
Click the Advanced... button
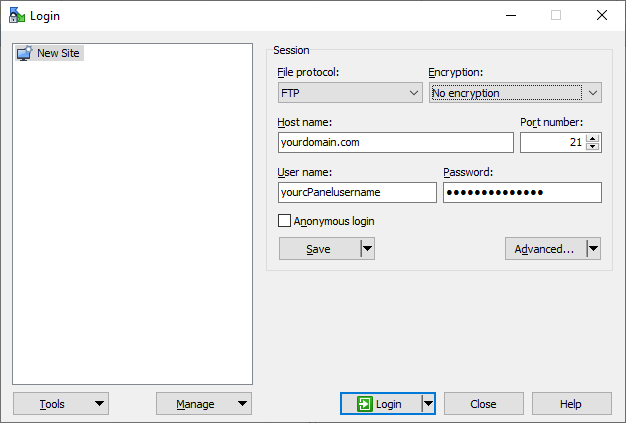[x=545, y=249]
